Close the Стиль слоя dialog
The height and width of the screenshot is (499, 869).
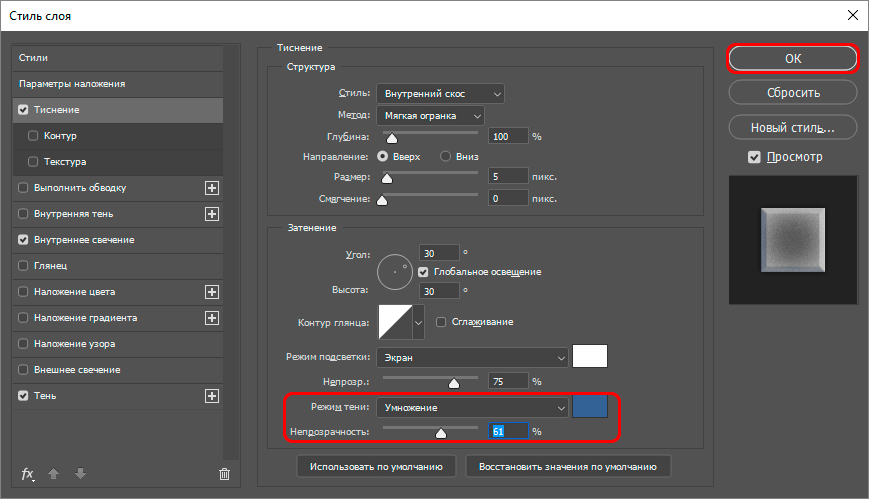[x=853, y=16]
